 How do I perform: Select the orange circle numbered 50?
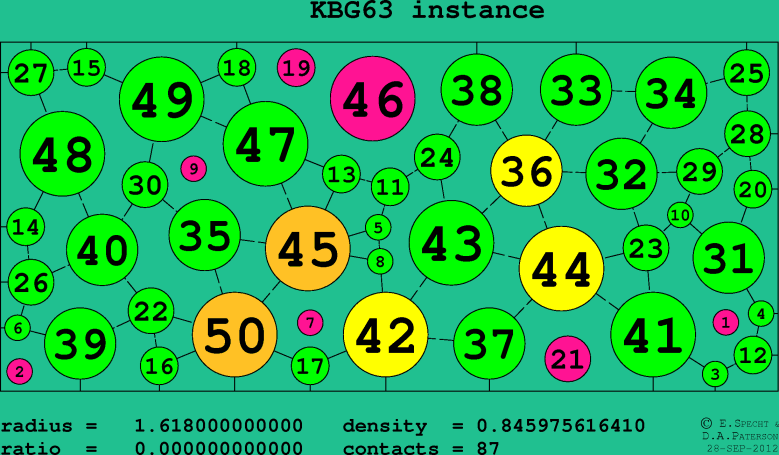click(234, 335)
